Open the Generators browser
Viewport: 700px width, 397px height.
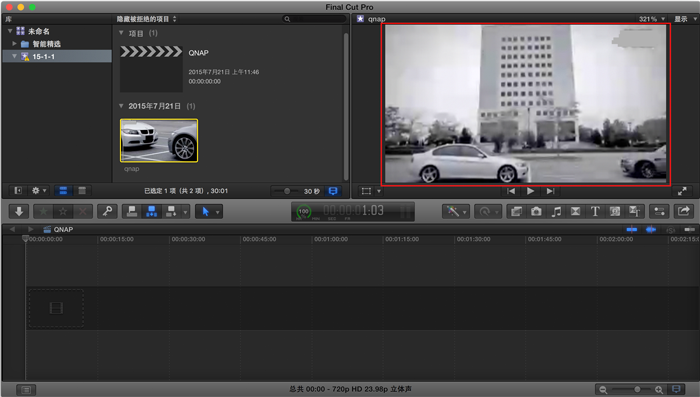[615, 211]
